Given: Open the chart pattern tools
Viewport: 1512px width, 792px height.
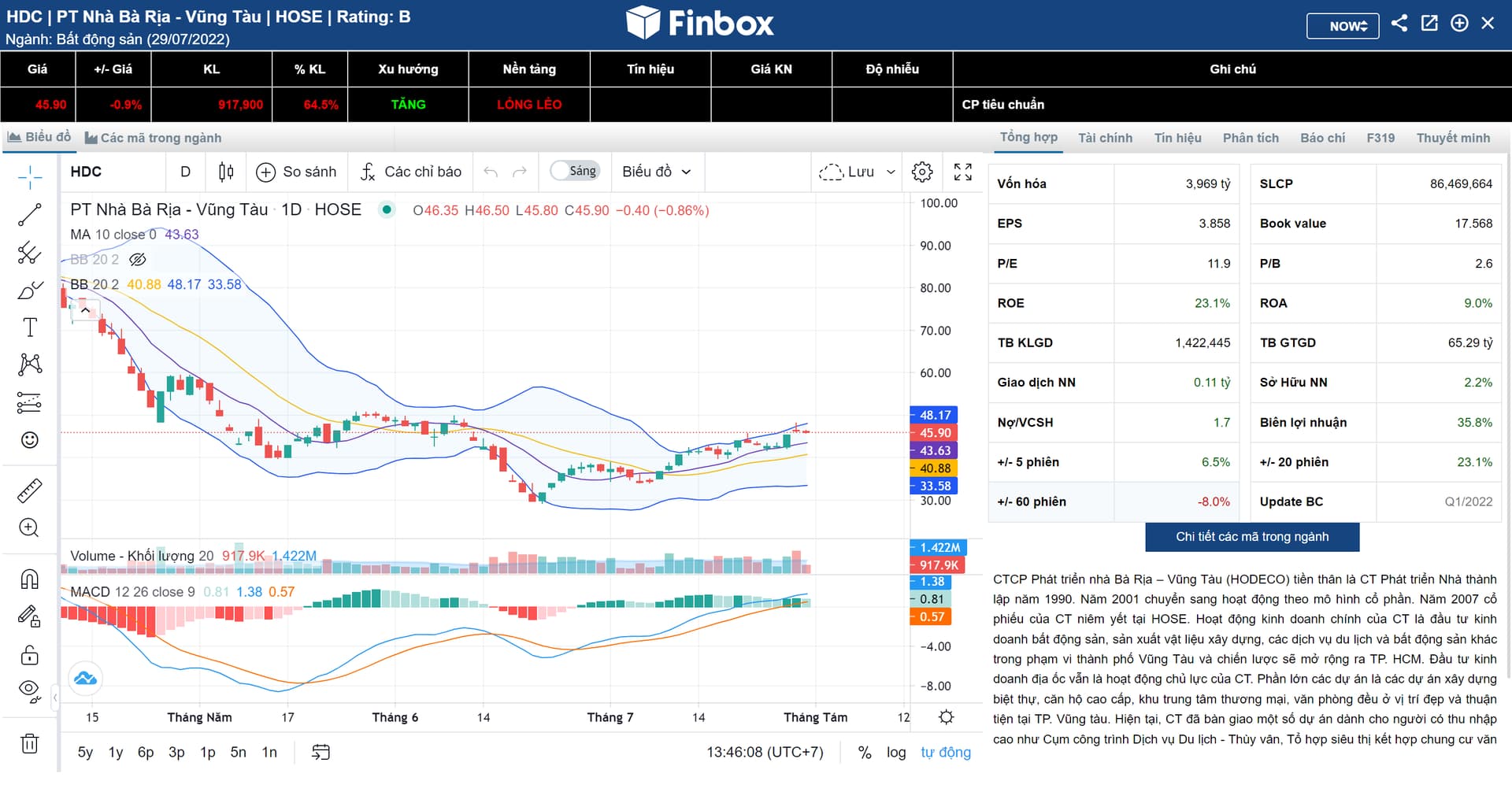Looking at the screenshot, I should [29, 365].
